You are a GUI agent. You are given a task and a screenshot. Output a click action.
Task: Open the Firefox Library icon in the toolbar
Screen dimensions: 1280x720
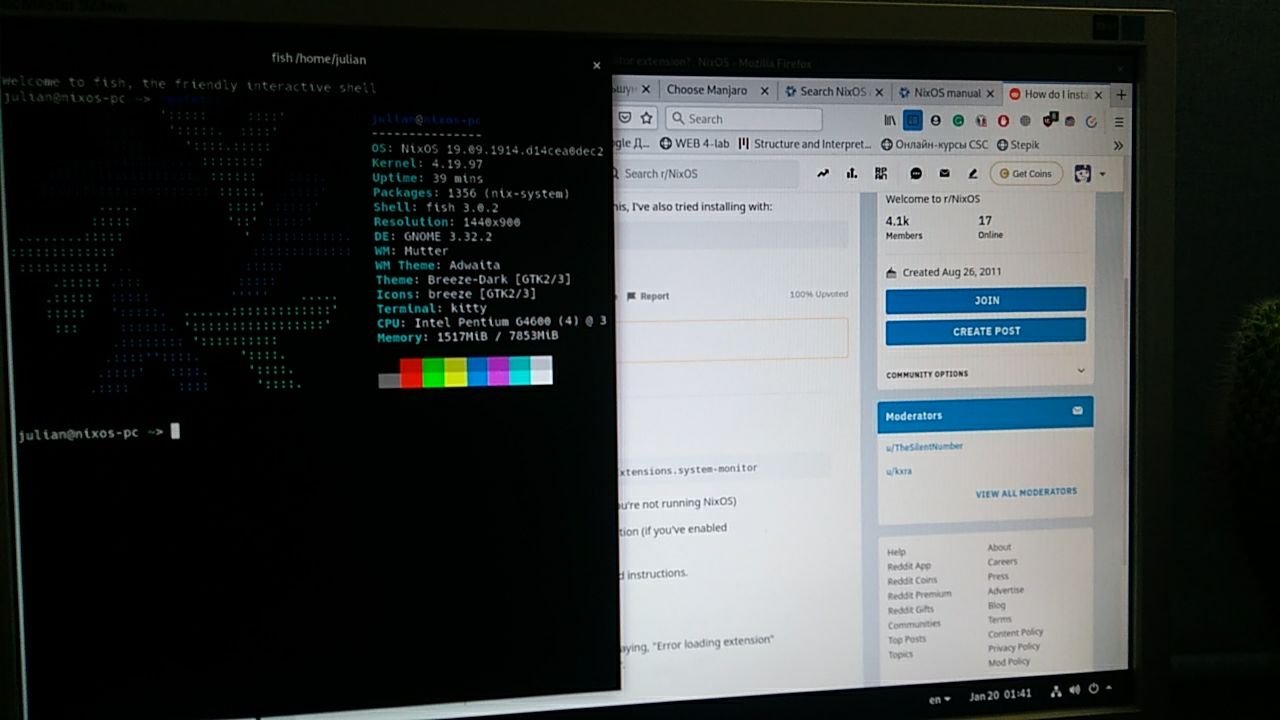[x=890, y=120]
